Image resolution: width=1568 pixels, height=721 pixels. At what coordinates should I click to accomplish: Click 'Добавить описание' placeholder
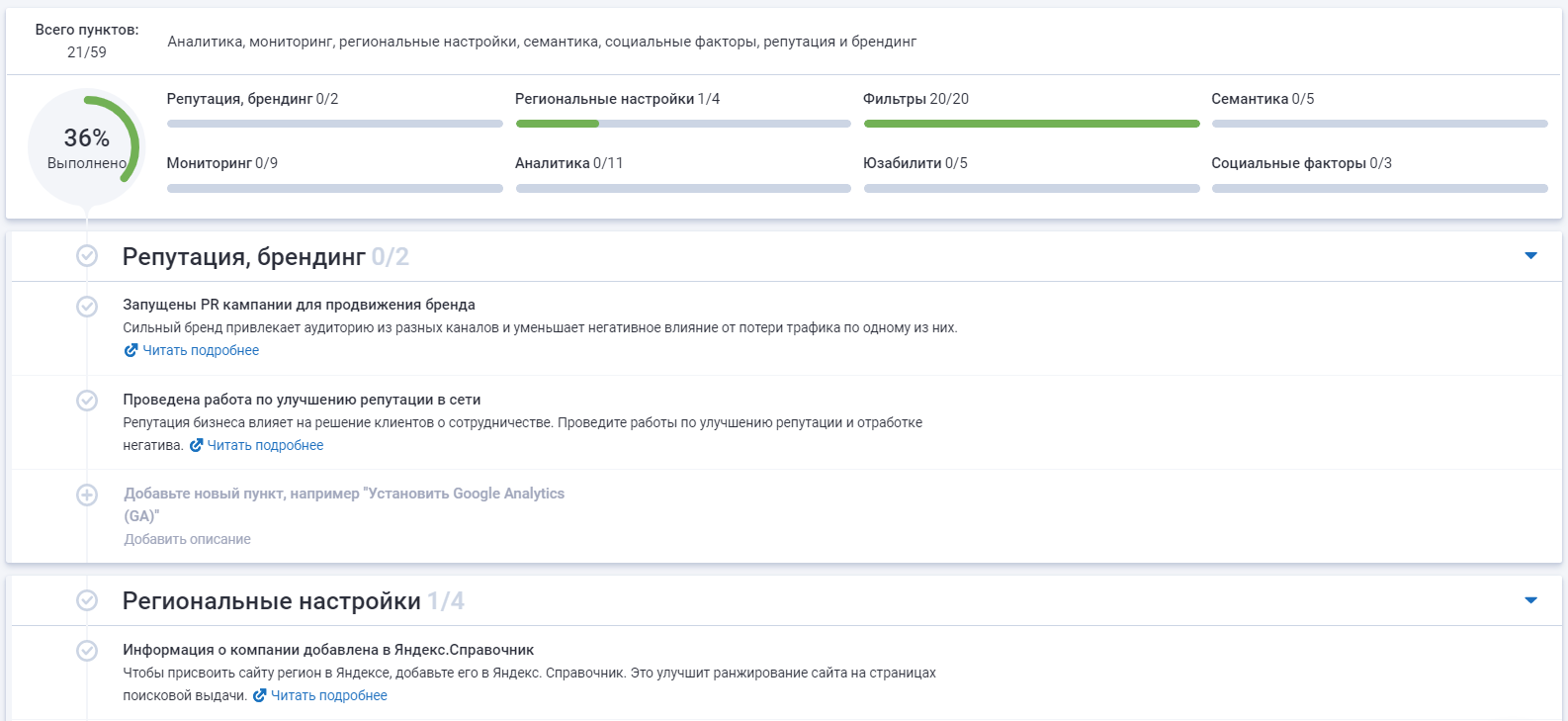coord(187,539)
